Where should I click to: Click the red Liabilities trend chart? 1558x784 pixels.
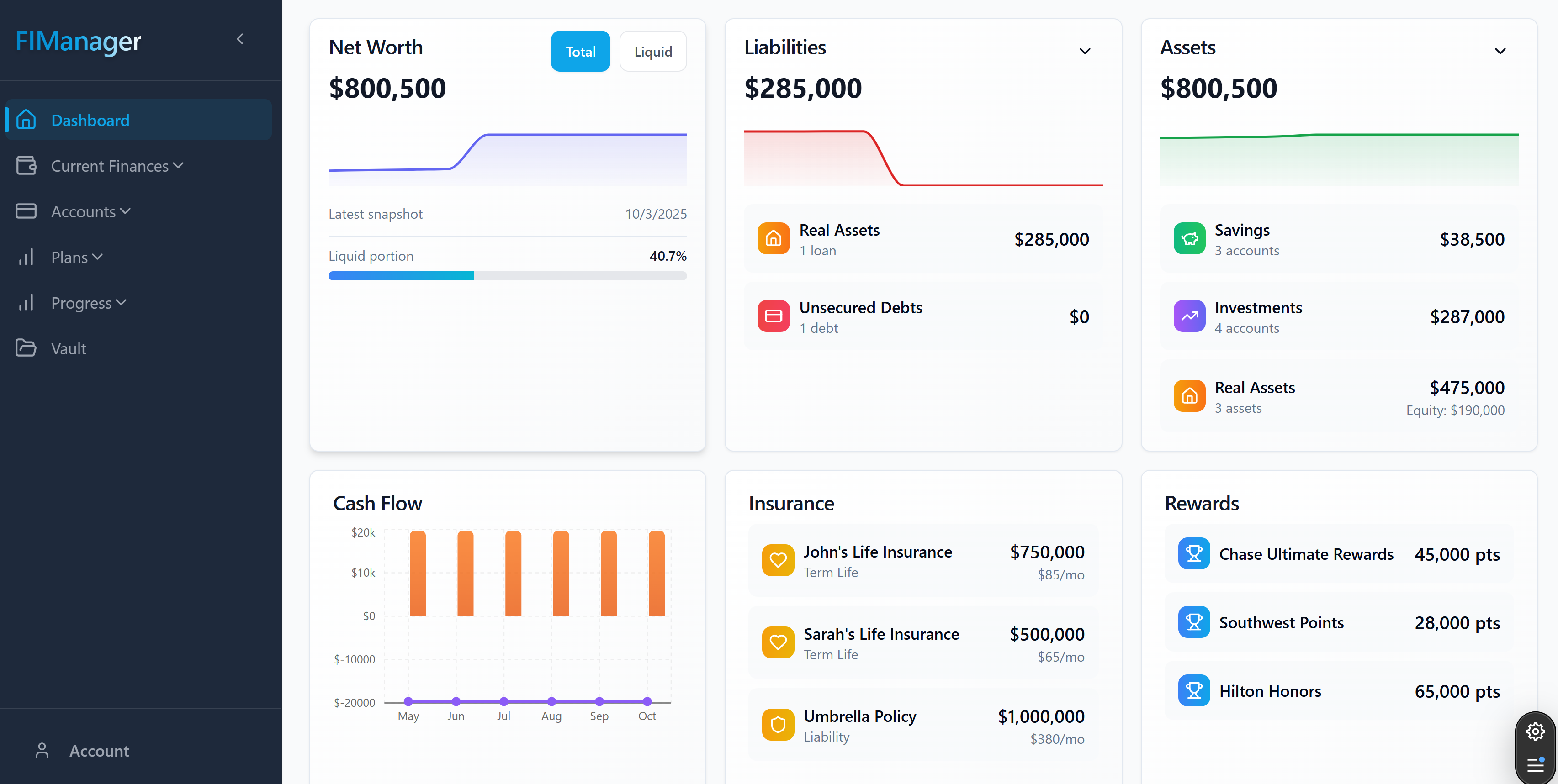pyautogui.click(x=923, y=157)
